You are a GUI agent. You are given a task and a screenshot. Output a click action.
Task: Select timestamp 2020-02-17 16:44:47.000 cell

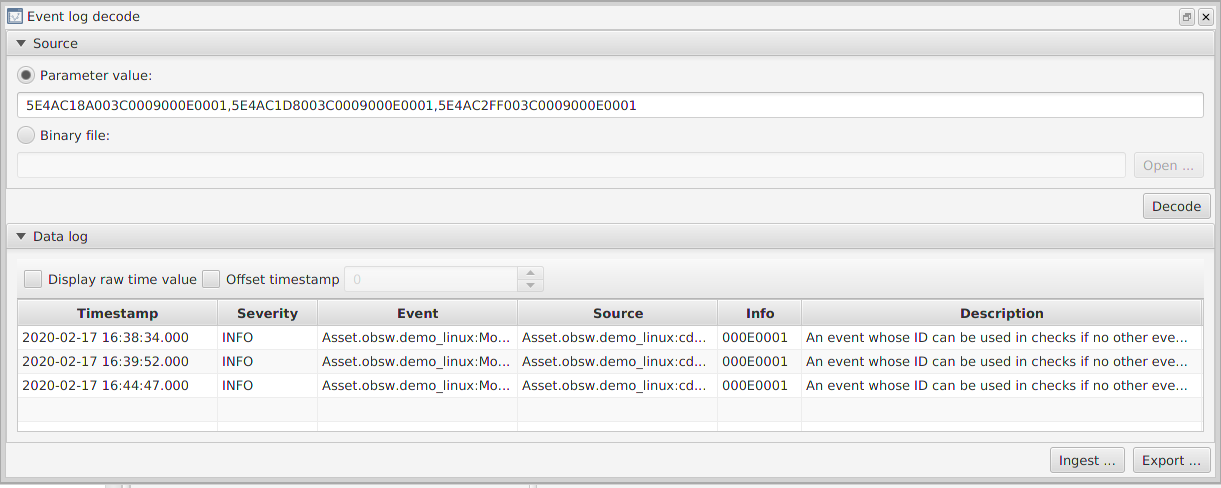click(117, 385)
